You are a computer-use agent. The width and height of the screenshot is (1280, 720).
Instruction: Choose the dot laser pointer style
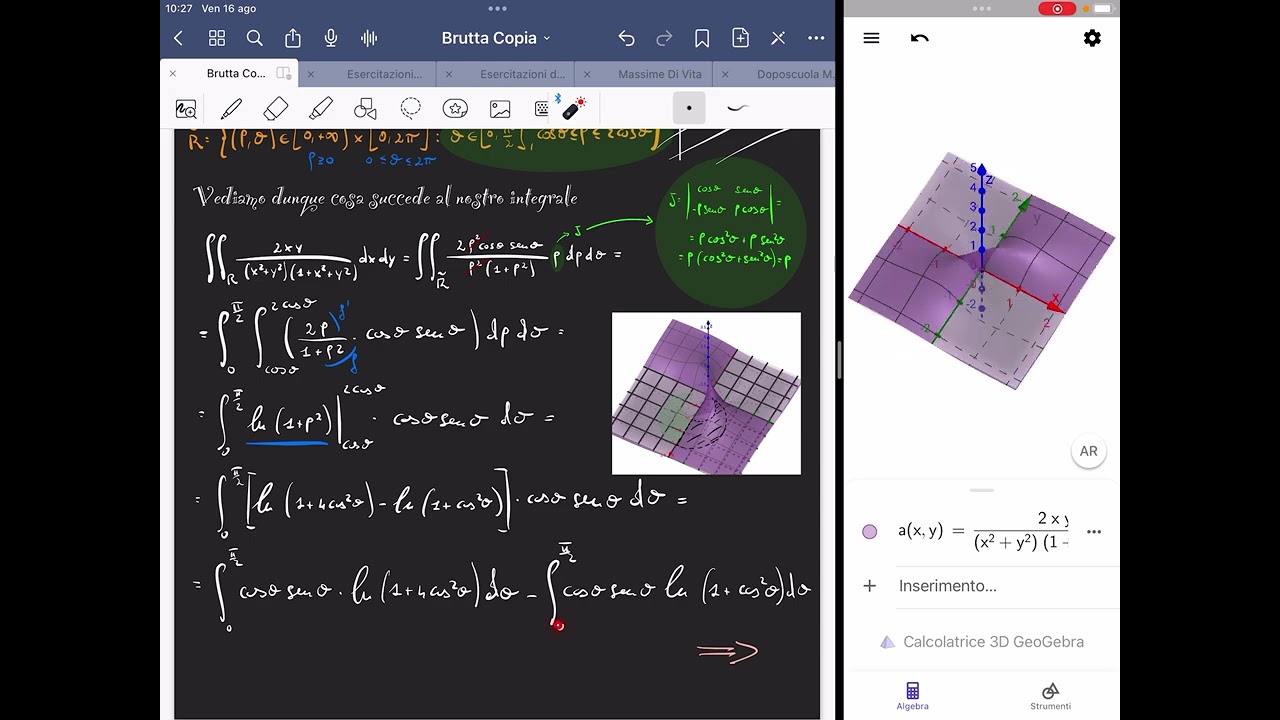coord(689,108)
